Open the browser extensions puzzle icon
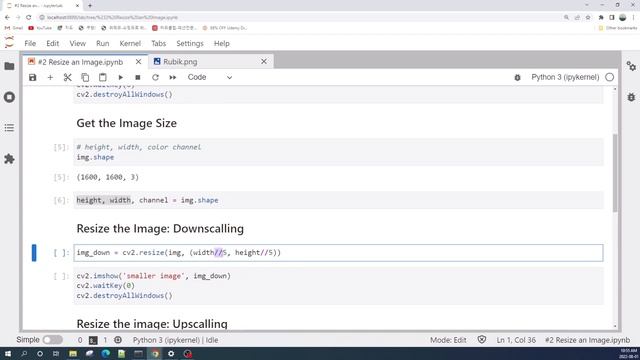640x360 pixels. (601, 18)
